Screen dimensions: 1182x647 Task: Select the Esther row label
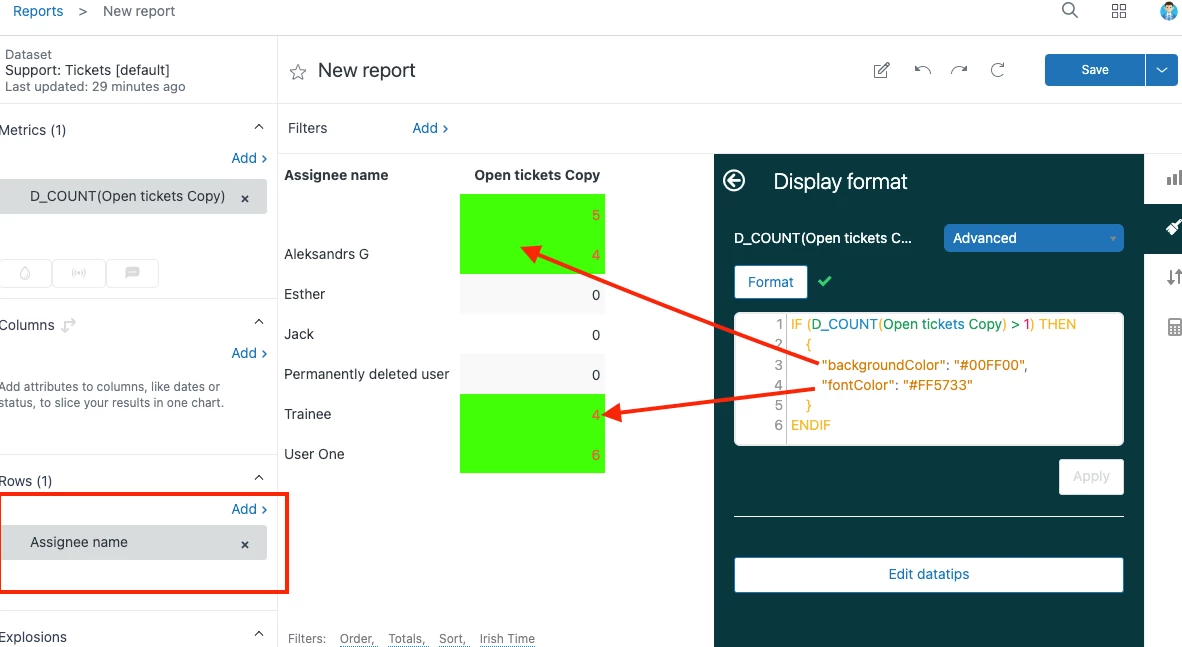[x=305, y=294]
